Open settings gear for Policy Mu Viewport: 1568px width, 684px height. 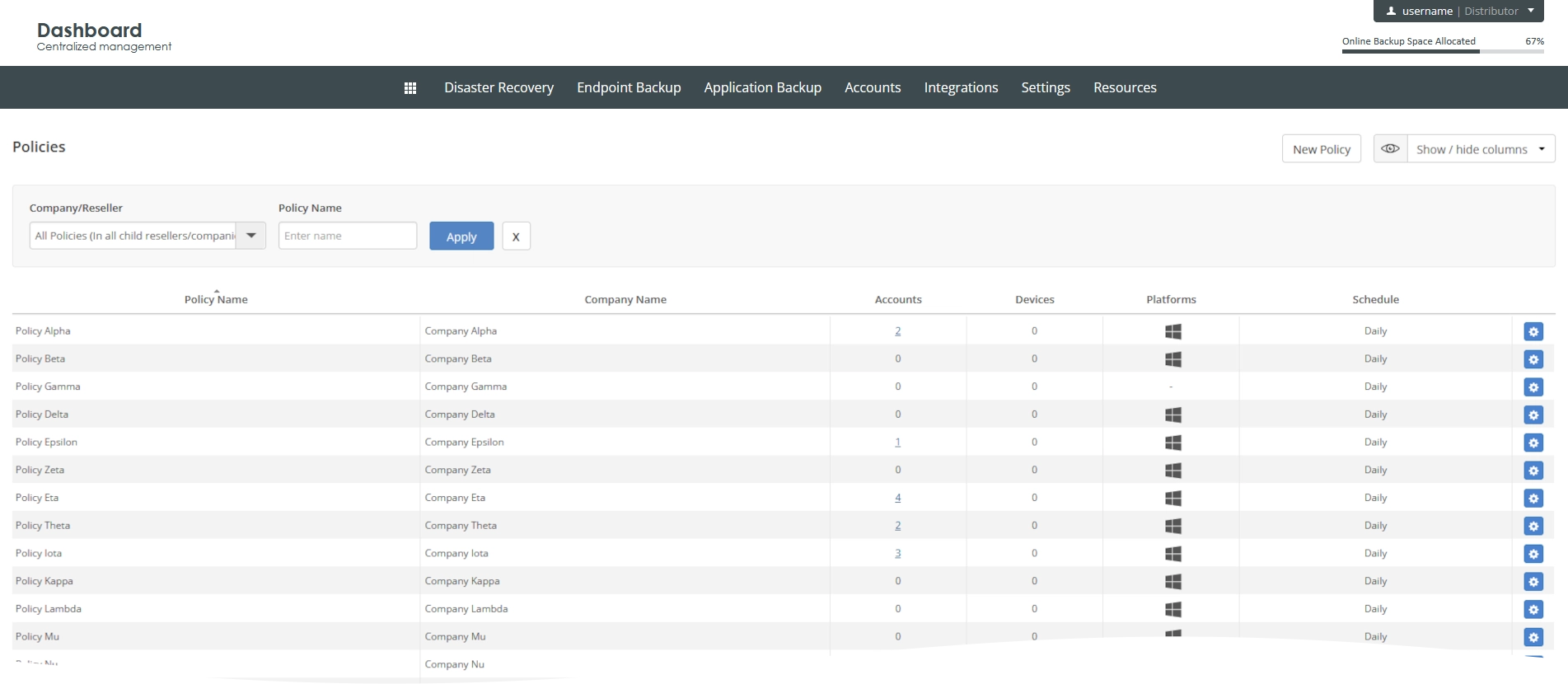coord(1533,638)
